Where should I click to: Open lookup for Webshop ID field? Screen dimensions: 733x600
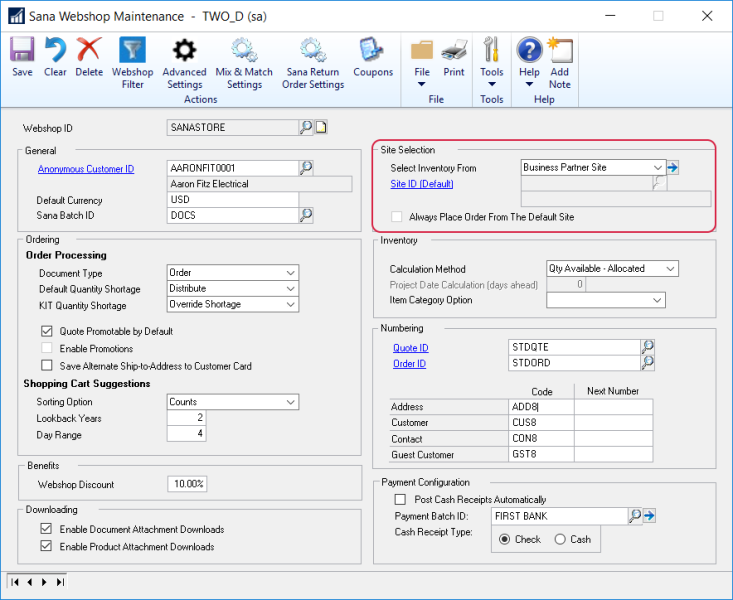coord(306,127)
